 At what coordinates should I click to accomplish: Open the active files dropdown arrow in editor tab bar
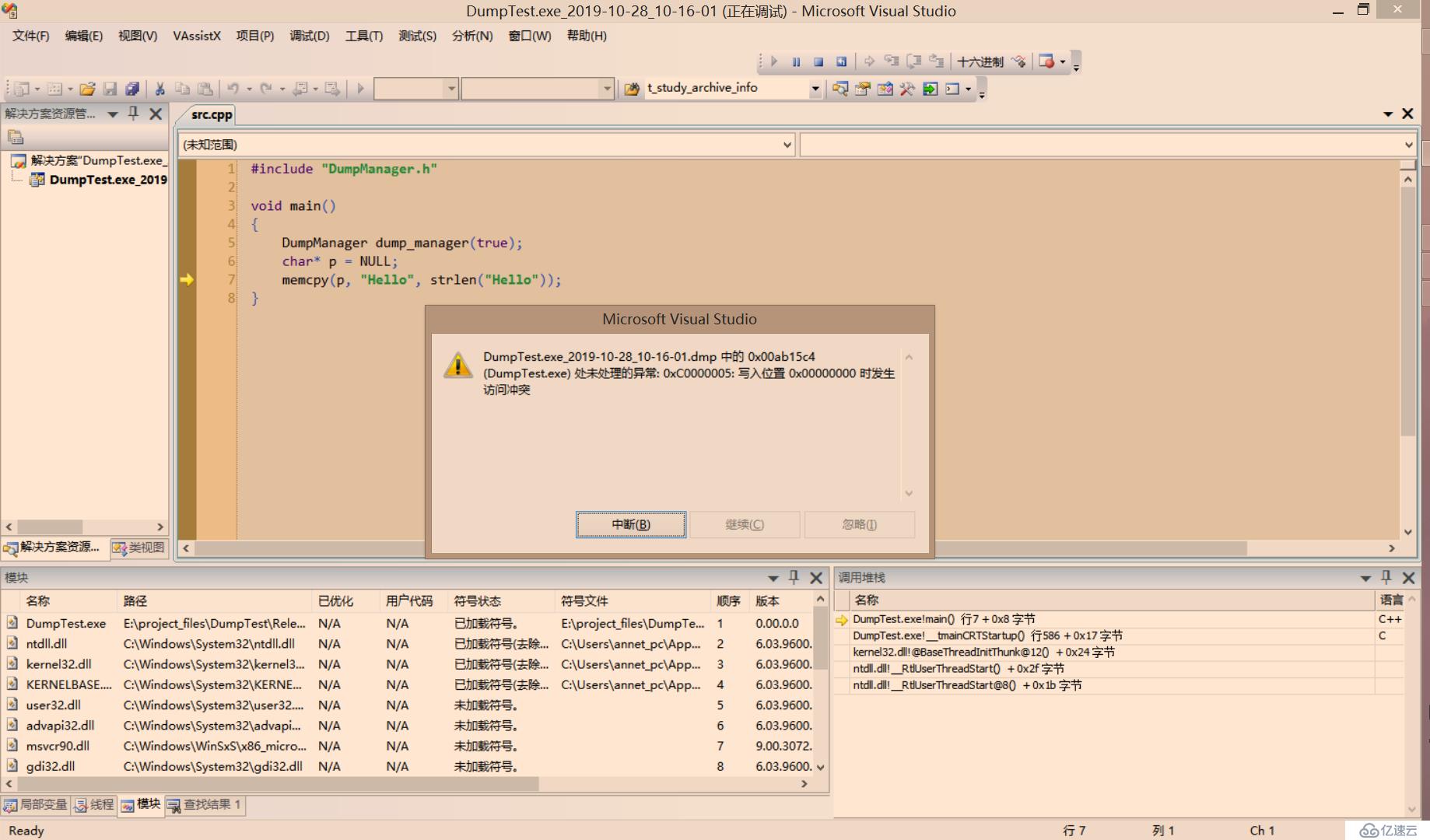(1388, 114)
